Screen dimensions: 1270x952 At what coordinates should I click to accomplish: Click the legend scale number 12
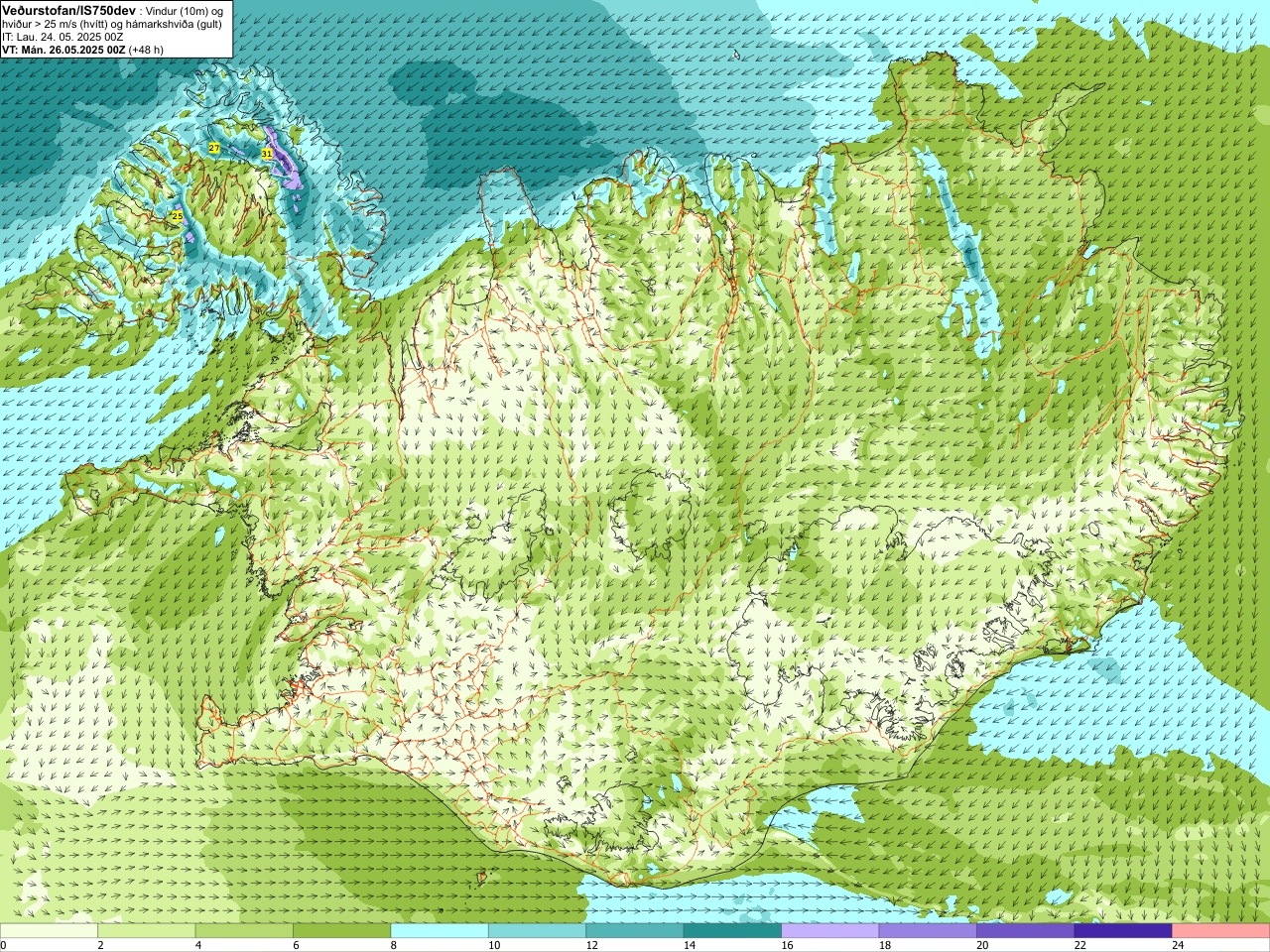click(x=591, y=945)
